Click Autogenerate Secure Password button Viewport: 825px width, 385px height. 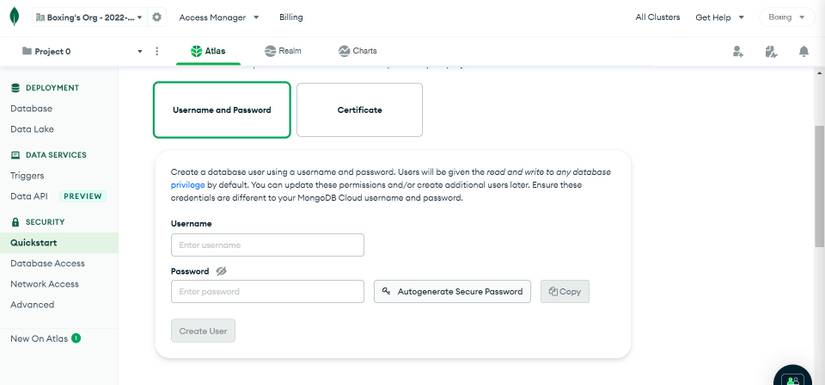452,291
